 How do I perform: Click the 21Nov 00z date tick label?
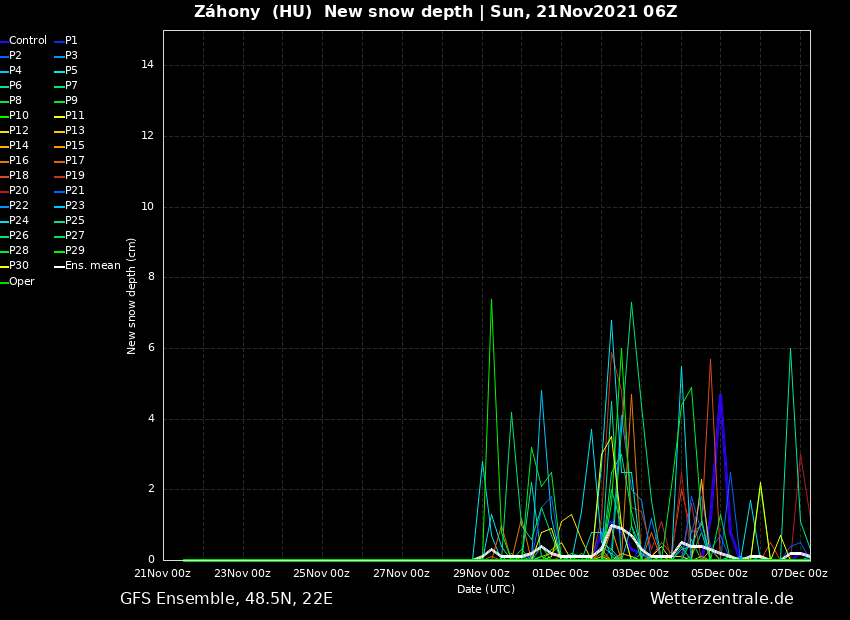163,574
